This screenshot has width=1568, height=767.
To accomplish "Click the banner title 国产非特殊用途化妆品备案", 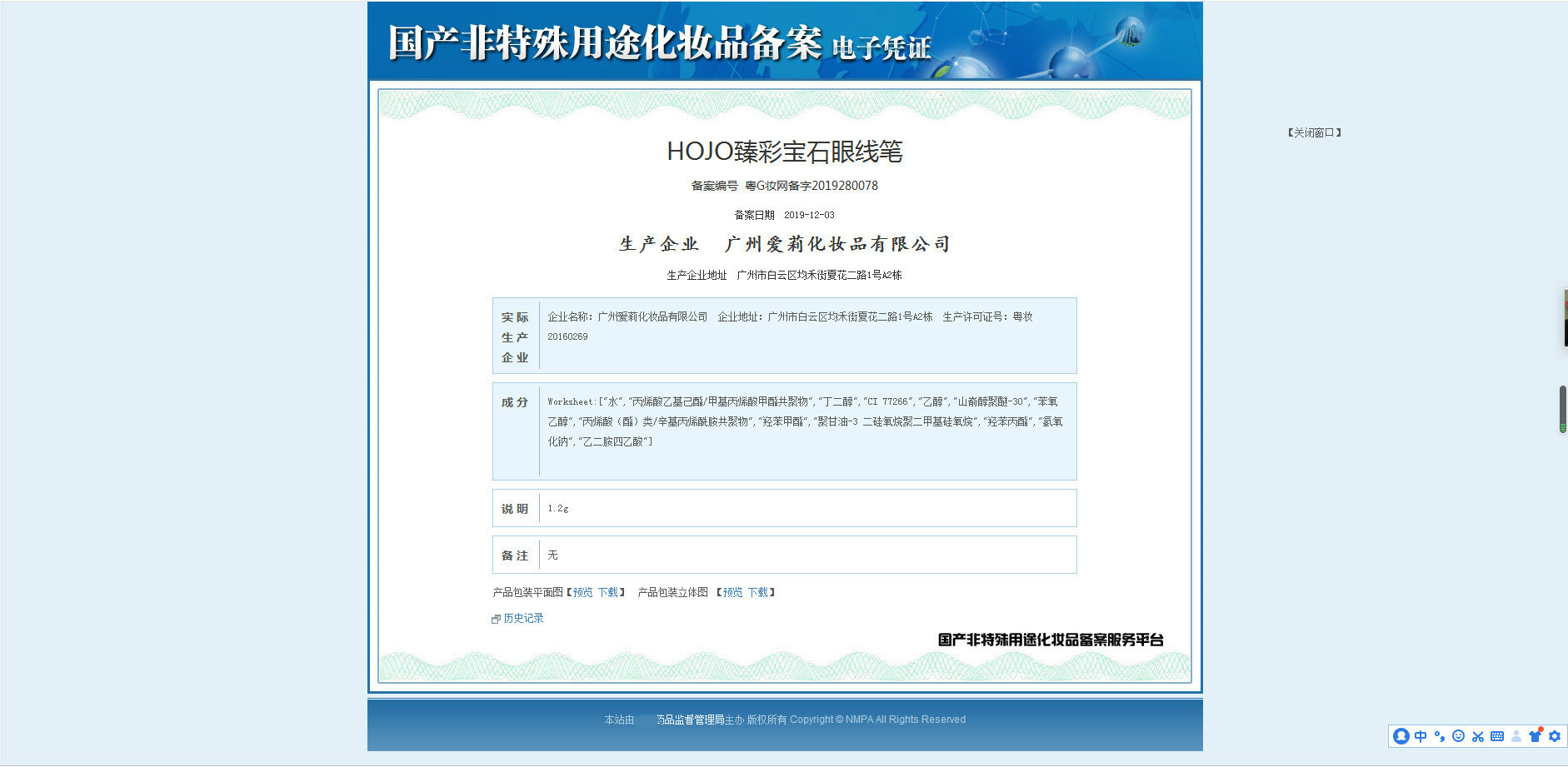I will pos(606,42).
